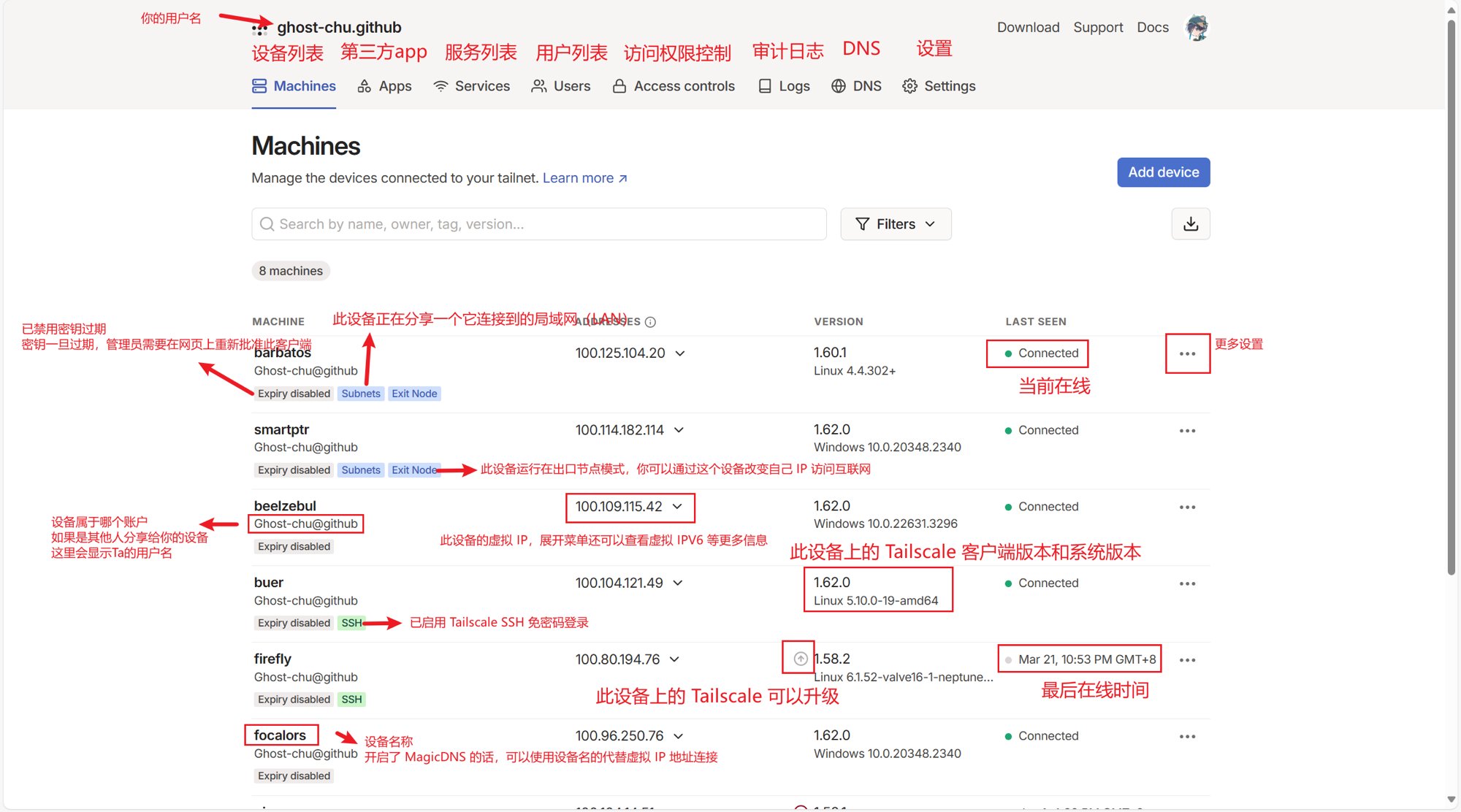Open the Apps tab
Viewport: 1461px width, 812px height.
click(384, 86)
